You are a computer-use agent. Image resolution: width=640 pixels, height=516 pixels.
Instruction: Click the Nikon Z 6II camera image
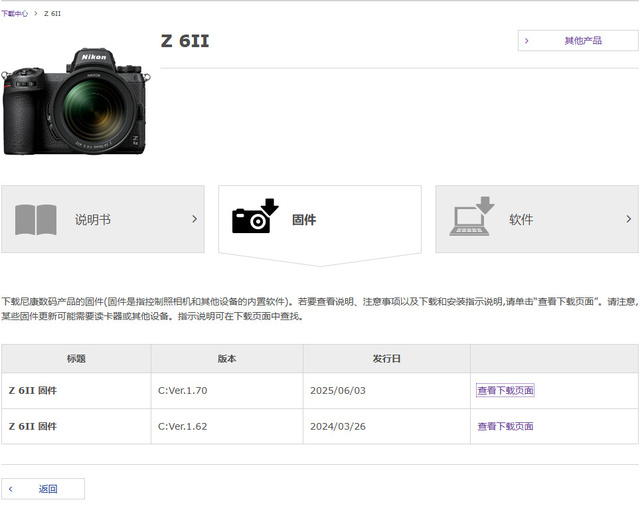76,101
